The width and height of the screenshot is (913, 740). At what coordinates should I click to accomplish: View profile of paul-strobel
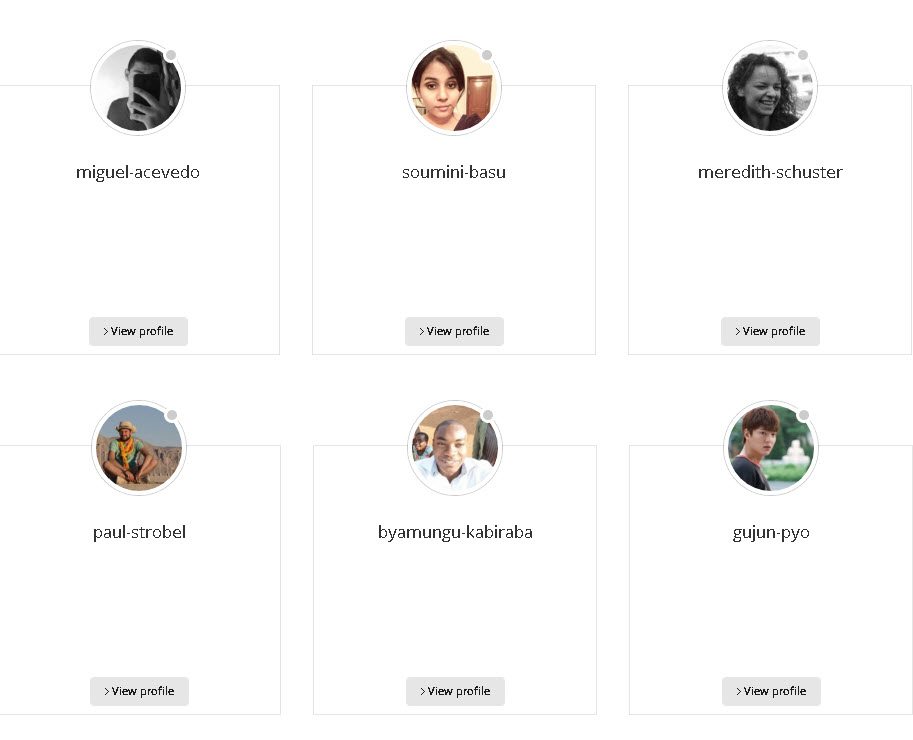point(139,691)
